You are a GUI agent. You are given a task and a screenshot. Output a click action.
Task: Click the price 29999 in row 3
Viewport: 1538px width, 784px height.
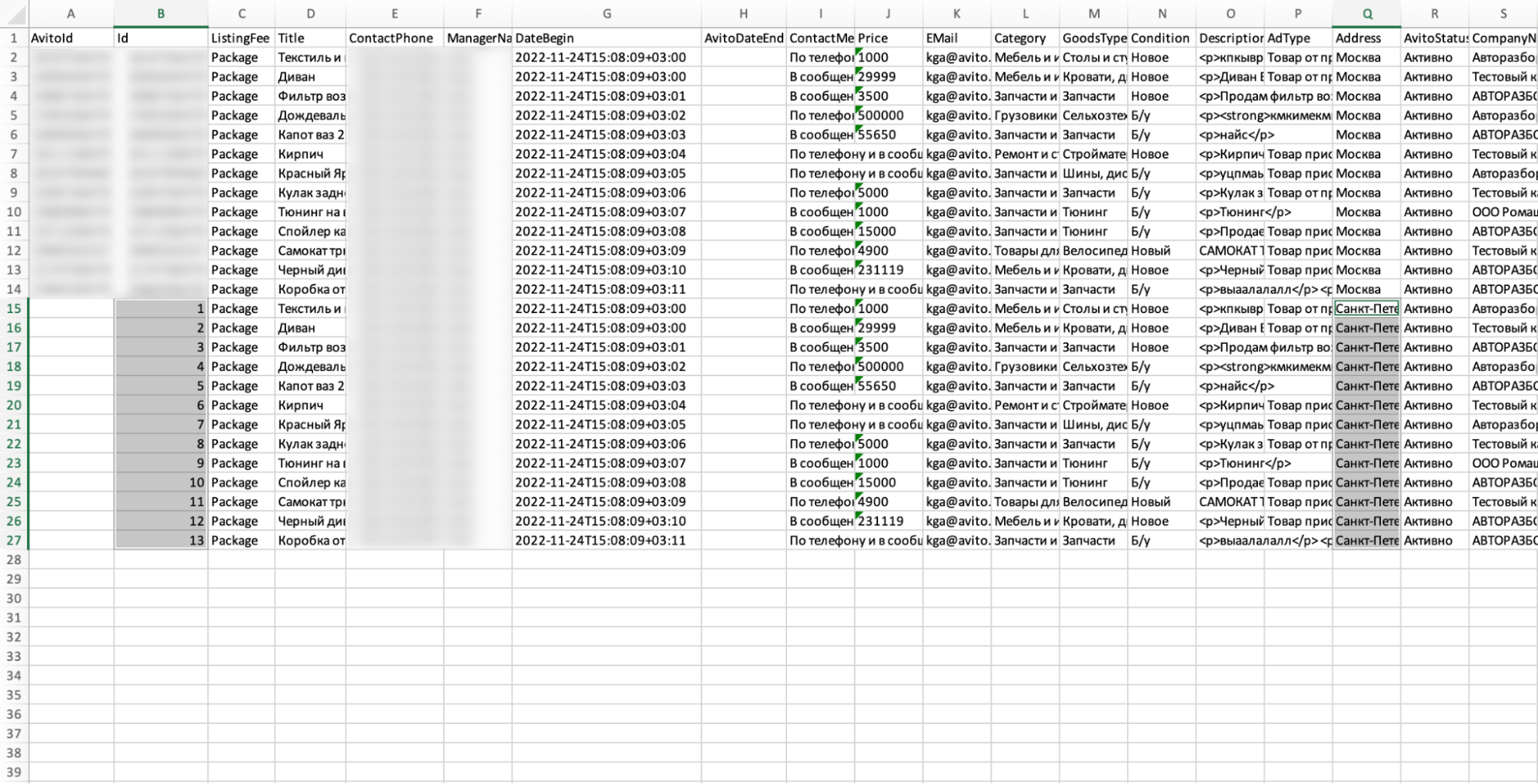coord(888,77)
